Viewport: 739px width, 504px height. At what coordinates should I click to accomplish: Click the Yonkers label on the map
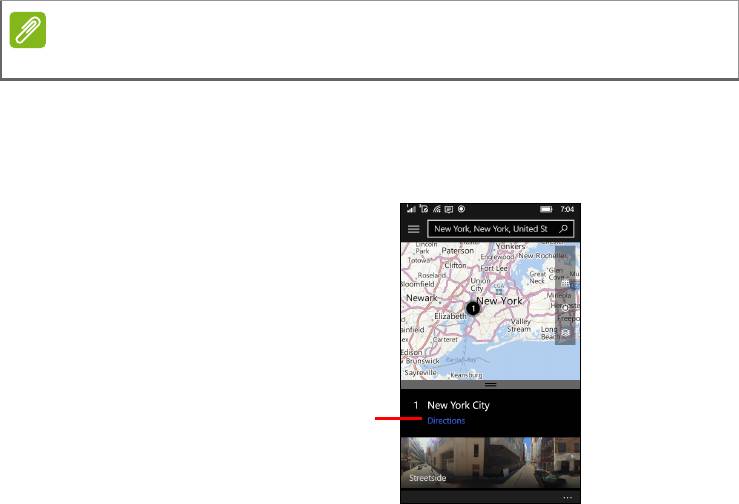click(511, 246)
